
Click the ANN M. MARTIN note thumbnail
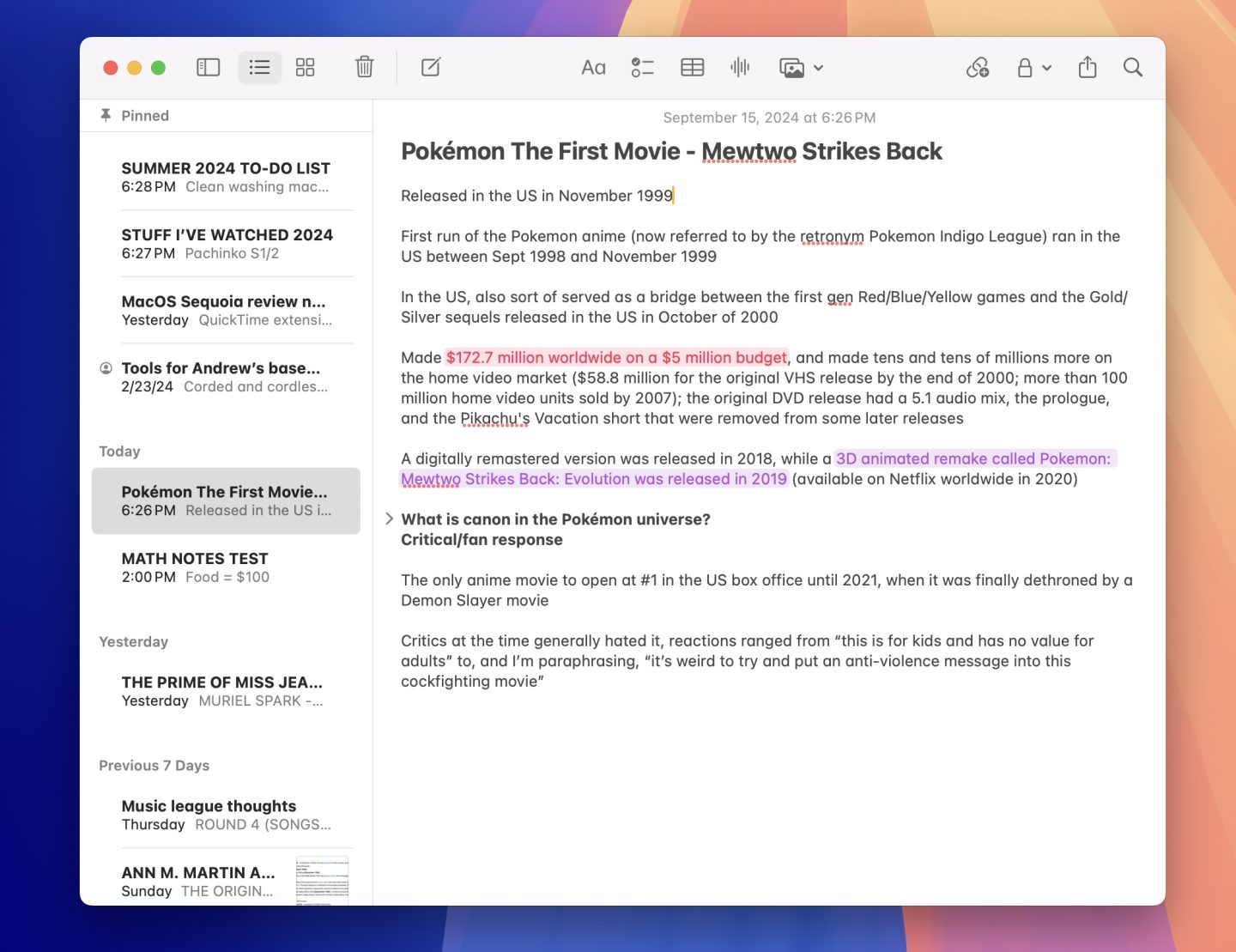tap(323, 880)
